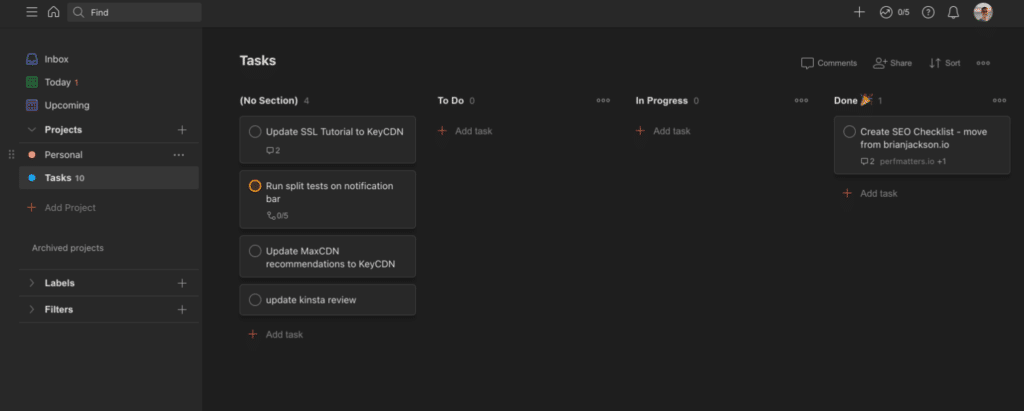The image size is (1024, 411).
Task: Open productivity 0/5 indicator
Action: 894,12
